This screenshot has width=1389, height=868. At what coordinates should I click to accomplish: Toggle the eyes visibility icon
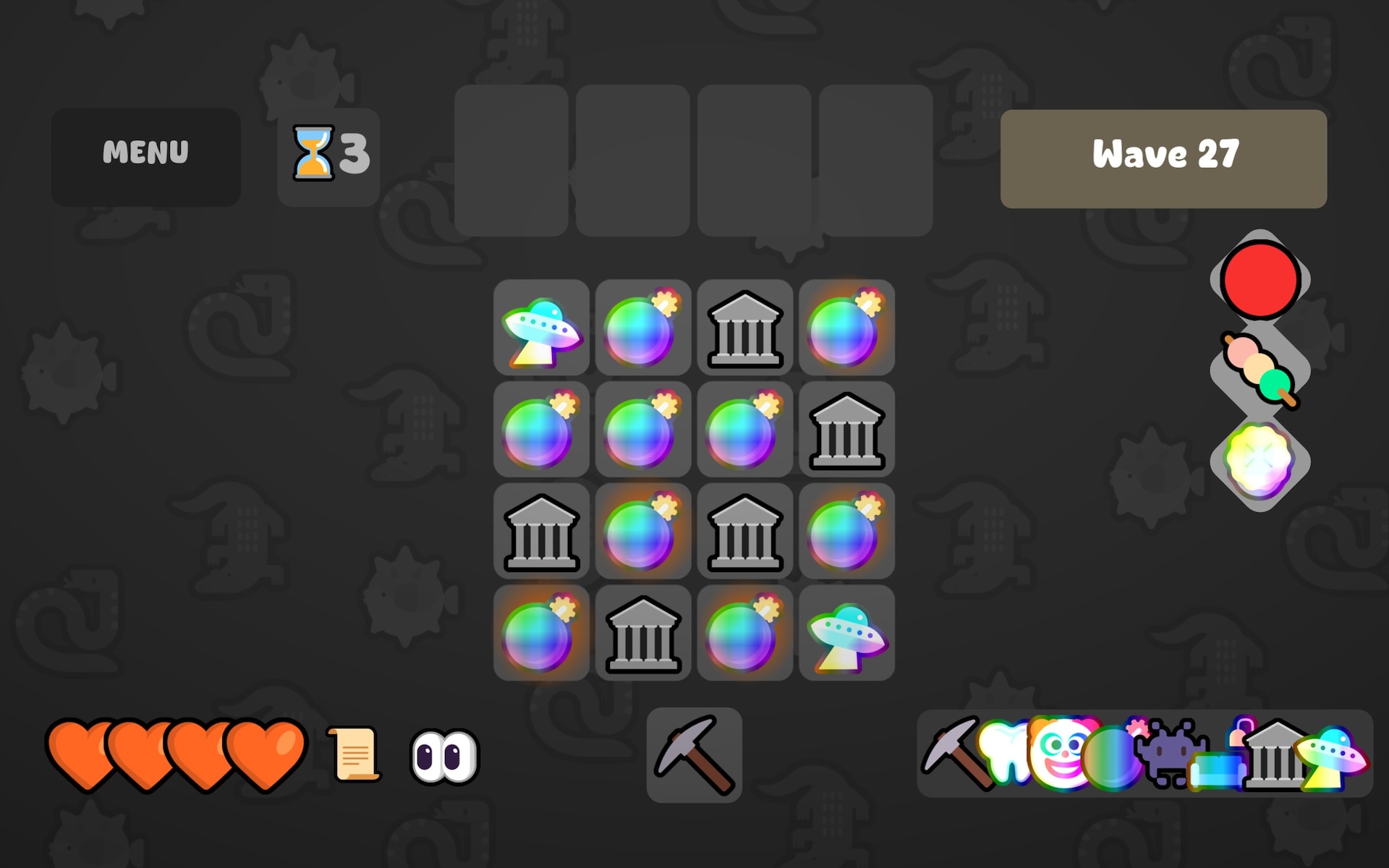[444, 757]
